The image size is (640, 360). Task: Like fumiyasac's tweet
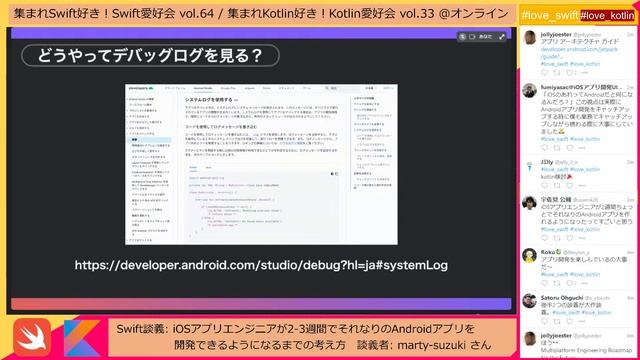point(570,148)
